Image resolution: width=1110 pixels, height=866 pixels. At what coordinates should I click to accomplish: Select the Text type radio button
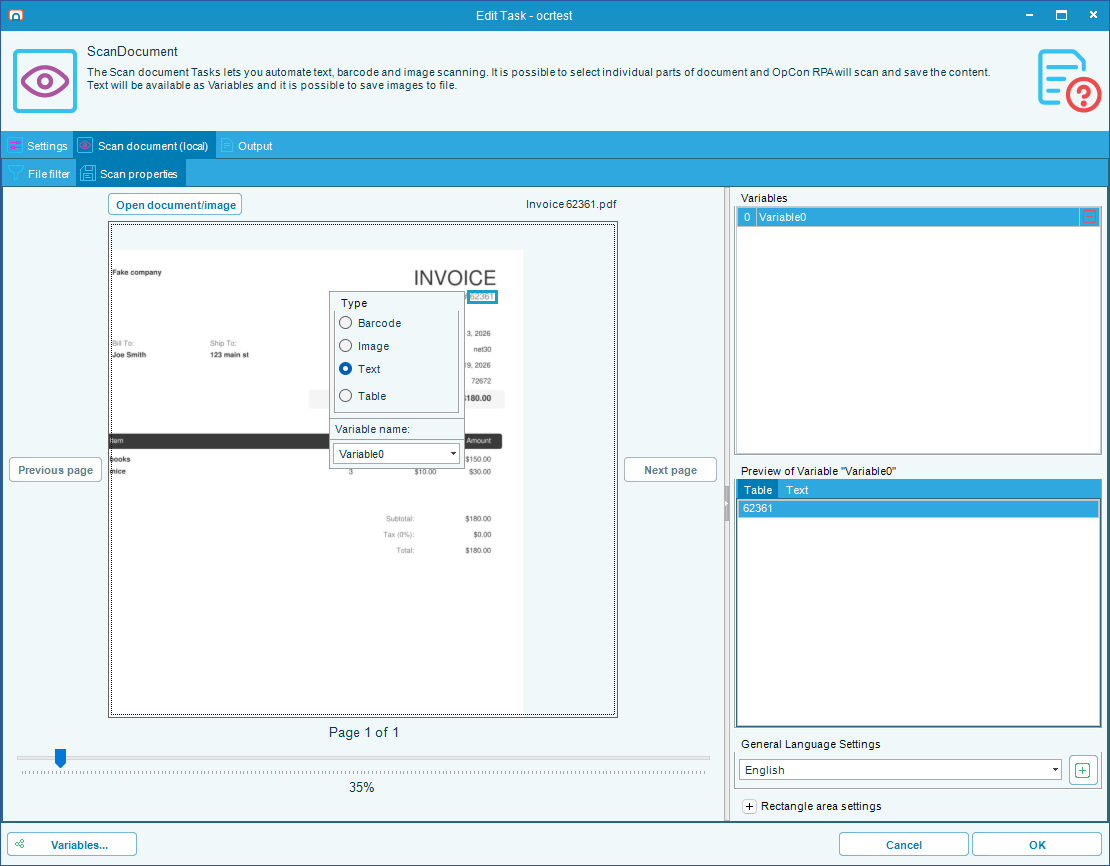click(x=345, y=369)
